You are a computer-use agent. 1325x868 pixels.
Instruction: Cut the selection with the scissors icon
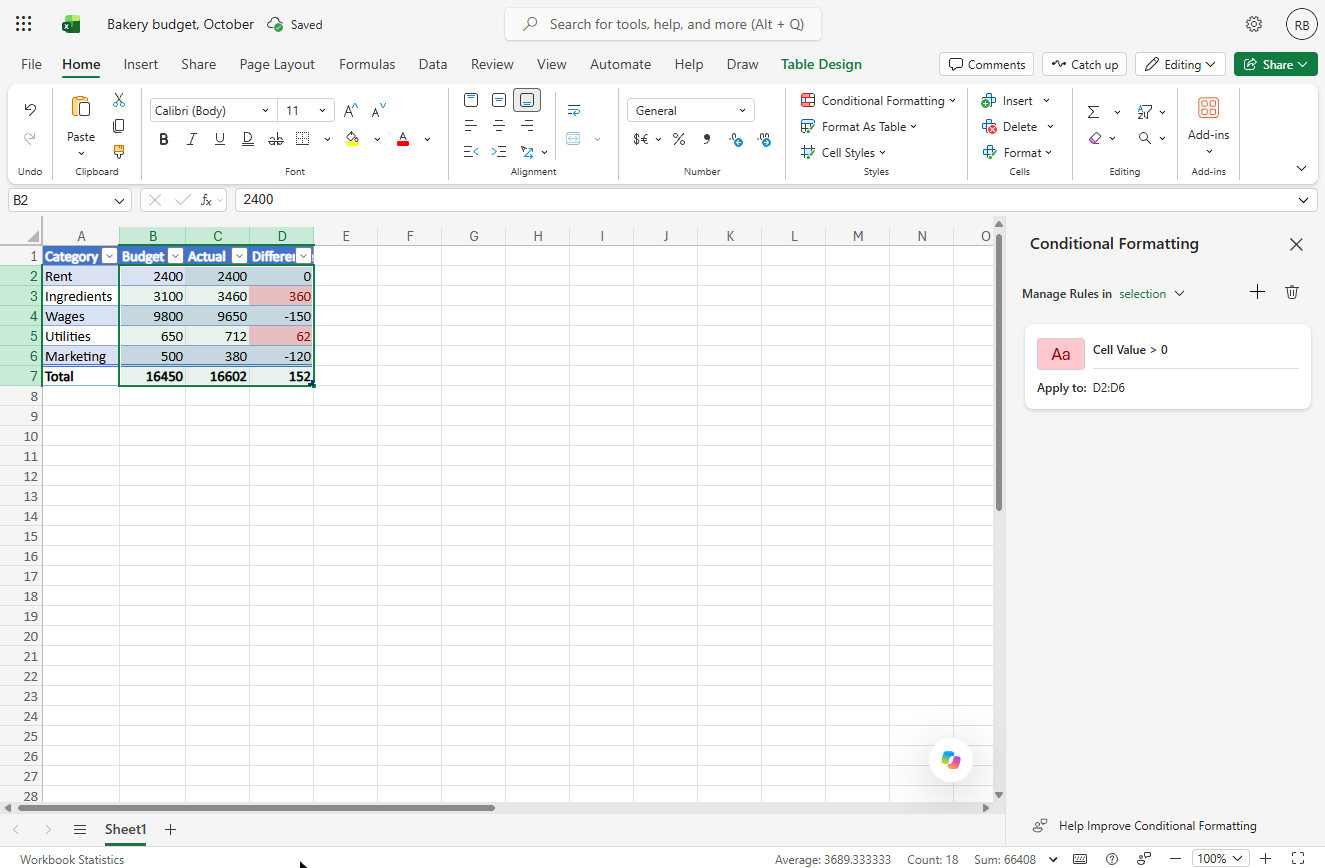pyautogui.click(x=119, y=100)
